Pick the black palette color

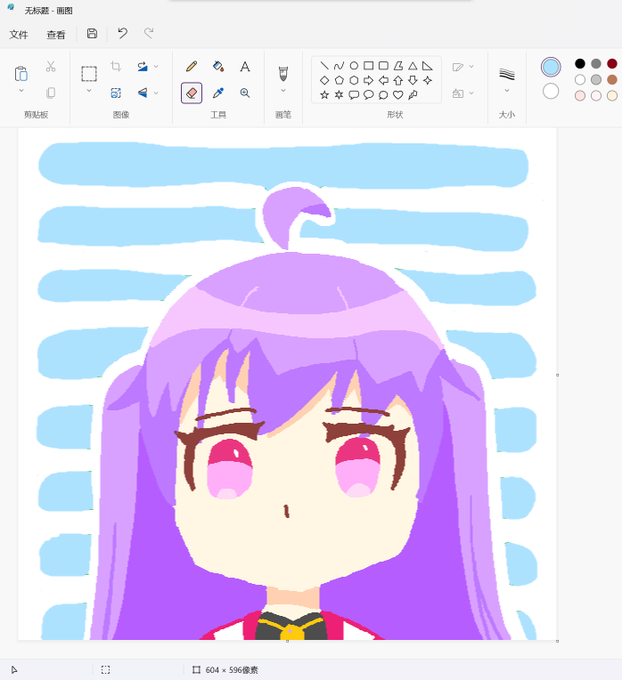[x=580, y=64]
